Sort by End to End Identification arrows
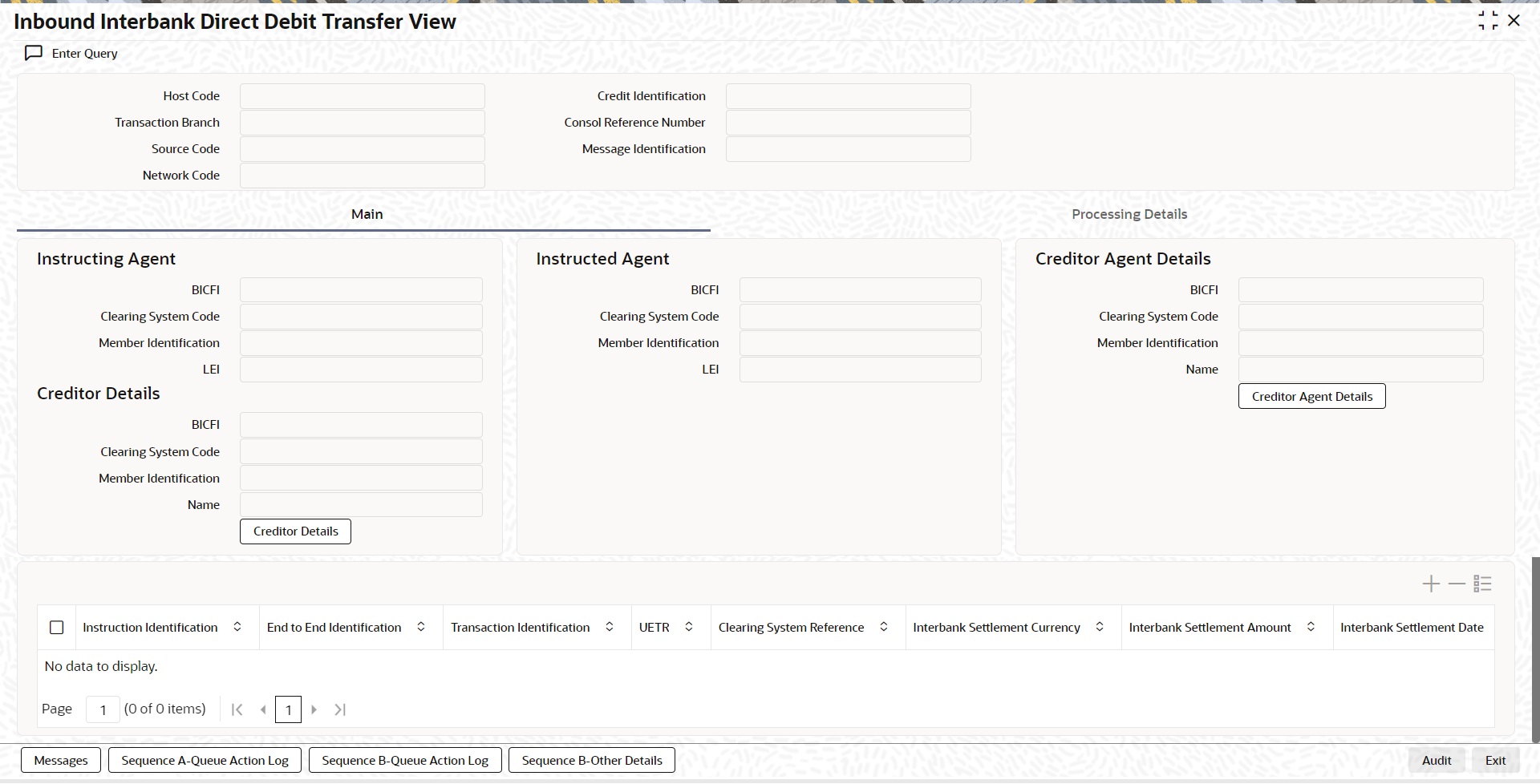 coord(421,627)
